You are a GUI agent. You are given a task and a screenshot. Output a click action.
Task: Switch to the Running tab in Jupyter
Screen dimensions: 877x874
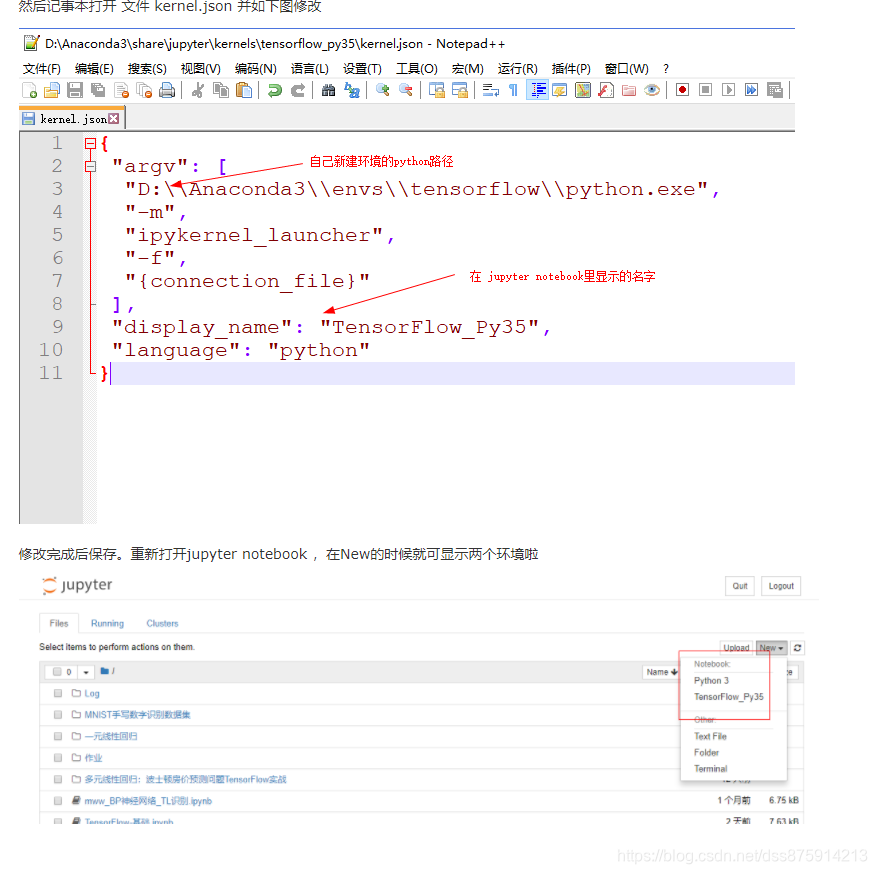[x=107, y=623]
